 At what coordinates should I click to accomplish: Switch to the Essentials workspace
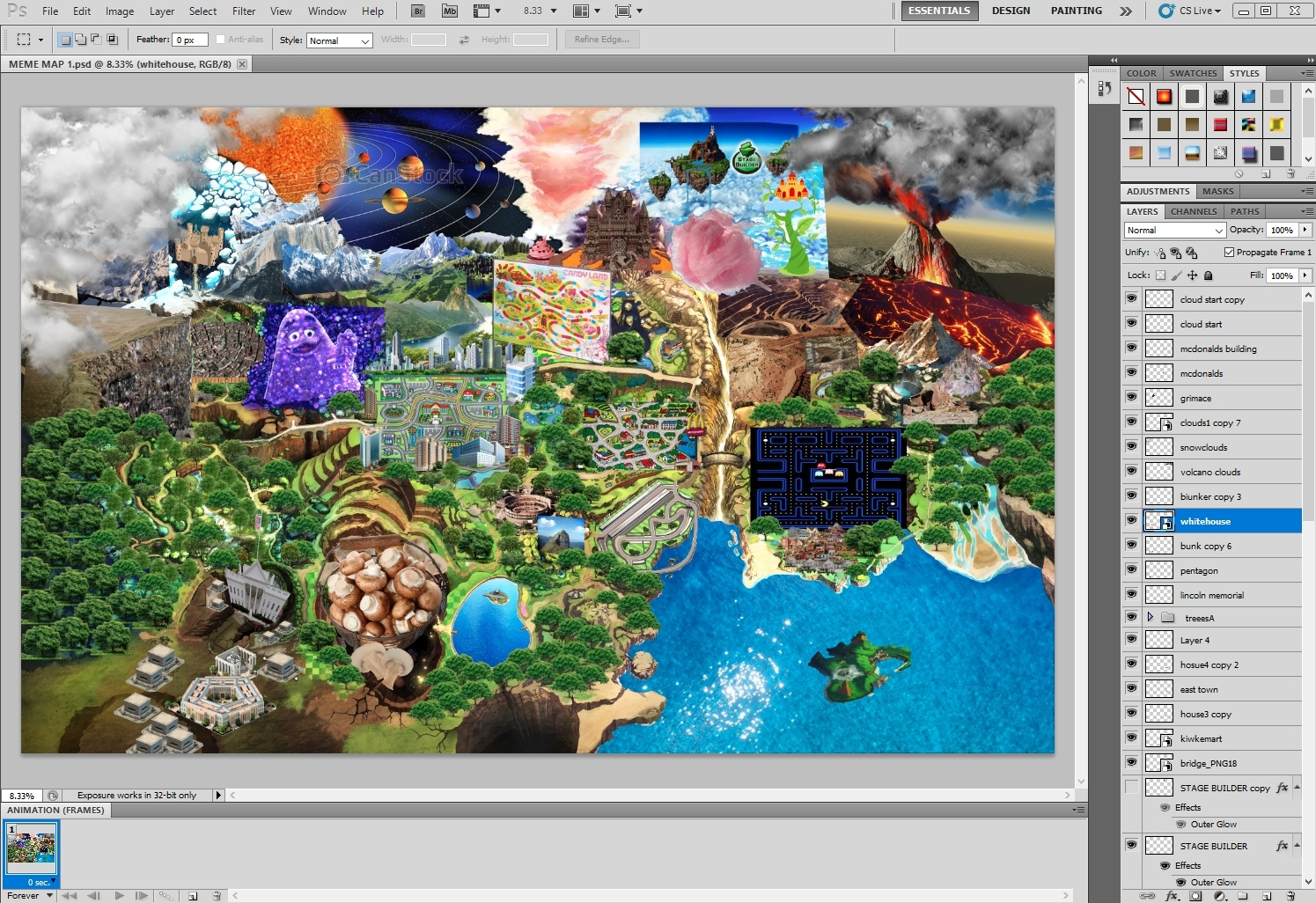pos(939,11)
